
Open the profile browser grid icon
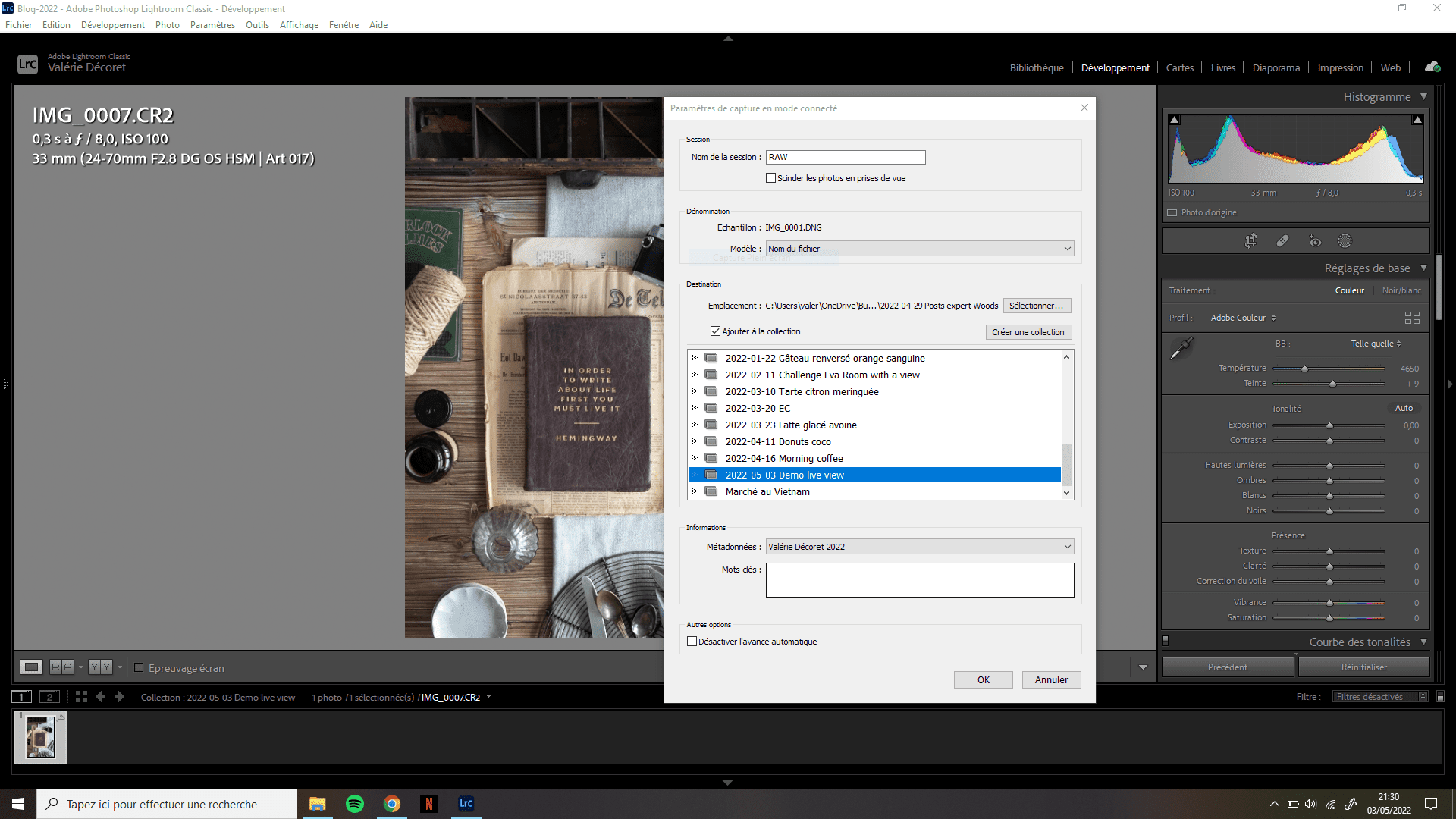tap(1412, 318)
